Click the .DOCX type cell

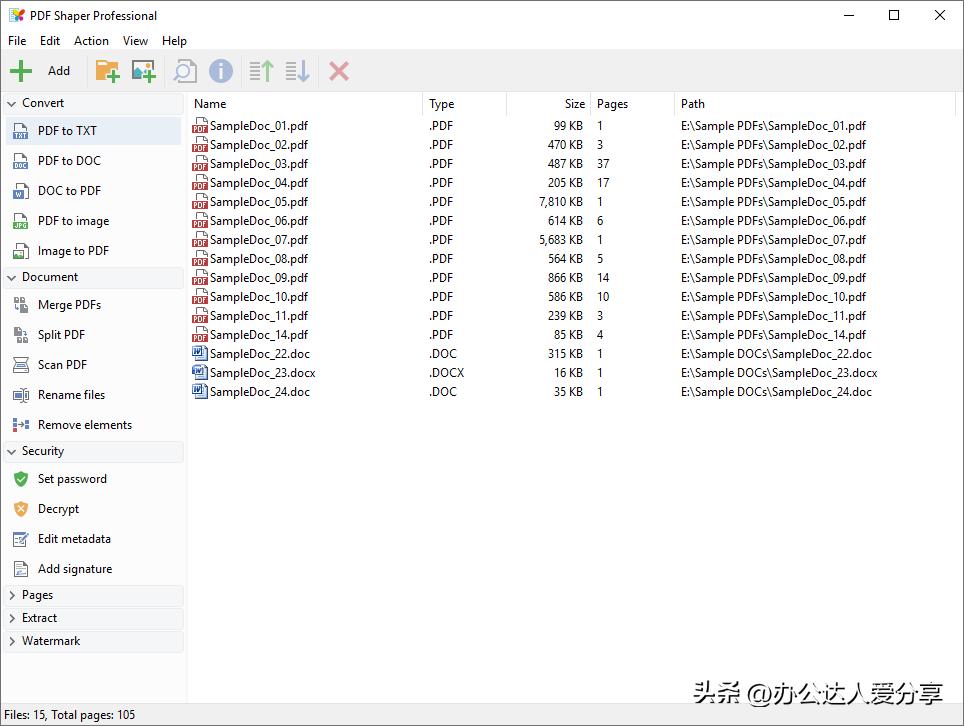tap(446, 373)
